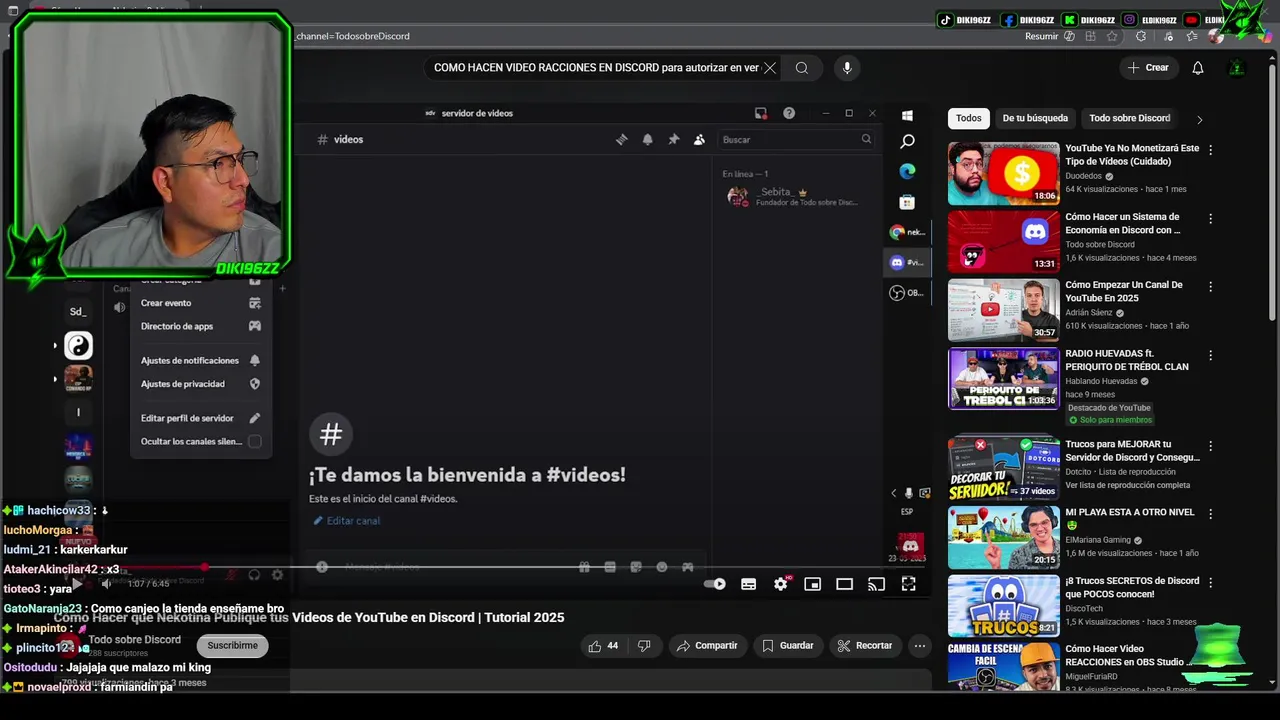Screen dimensions: 1280x720
Task: Open Sistema de Economía en Discord thumbnail
Action: tap(1003, 241)
